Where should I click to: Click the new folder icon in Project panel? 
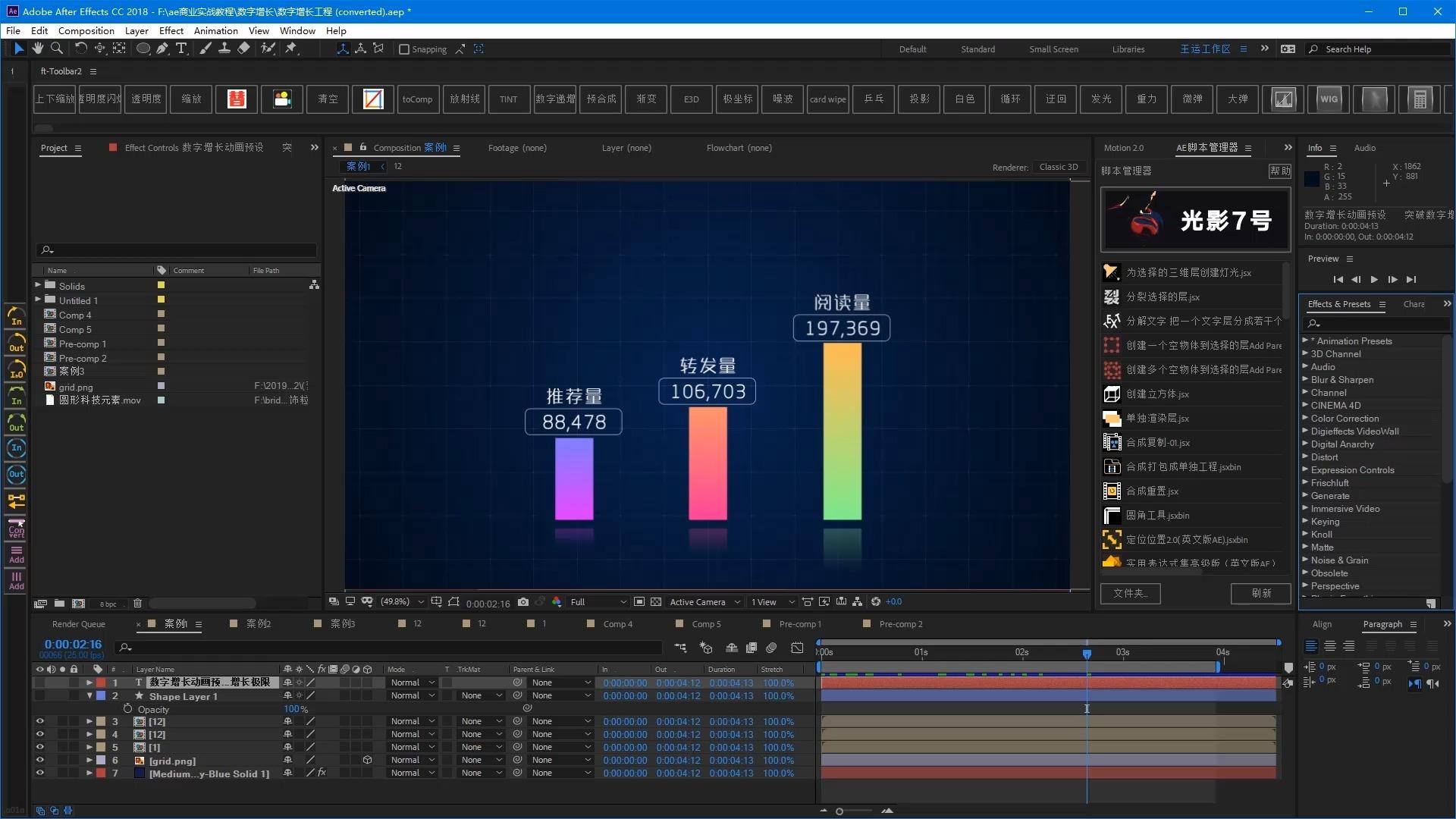[x=59, y=604]
